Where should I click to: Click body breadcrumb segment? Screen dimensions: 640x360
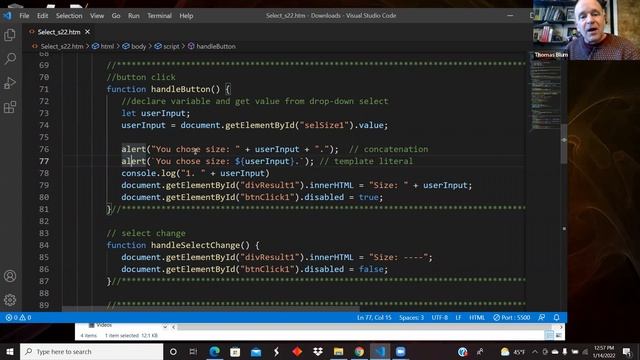[x=138, y=46]
